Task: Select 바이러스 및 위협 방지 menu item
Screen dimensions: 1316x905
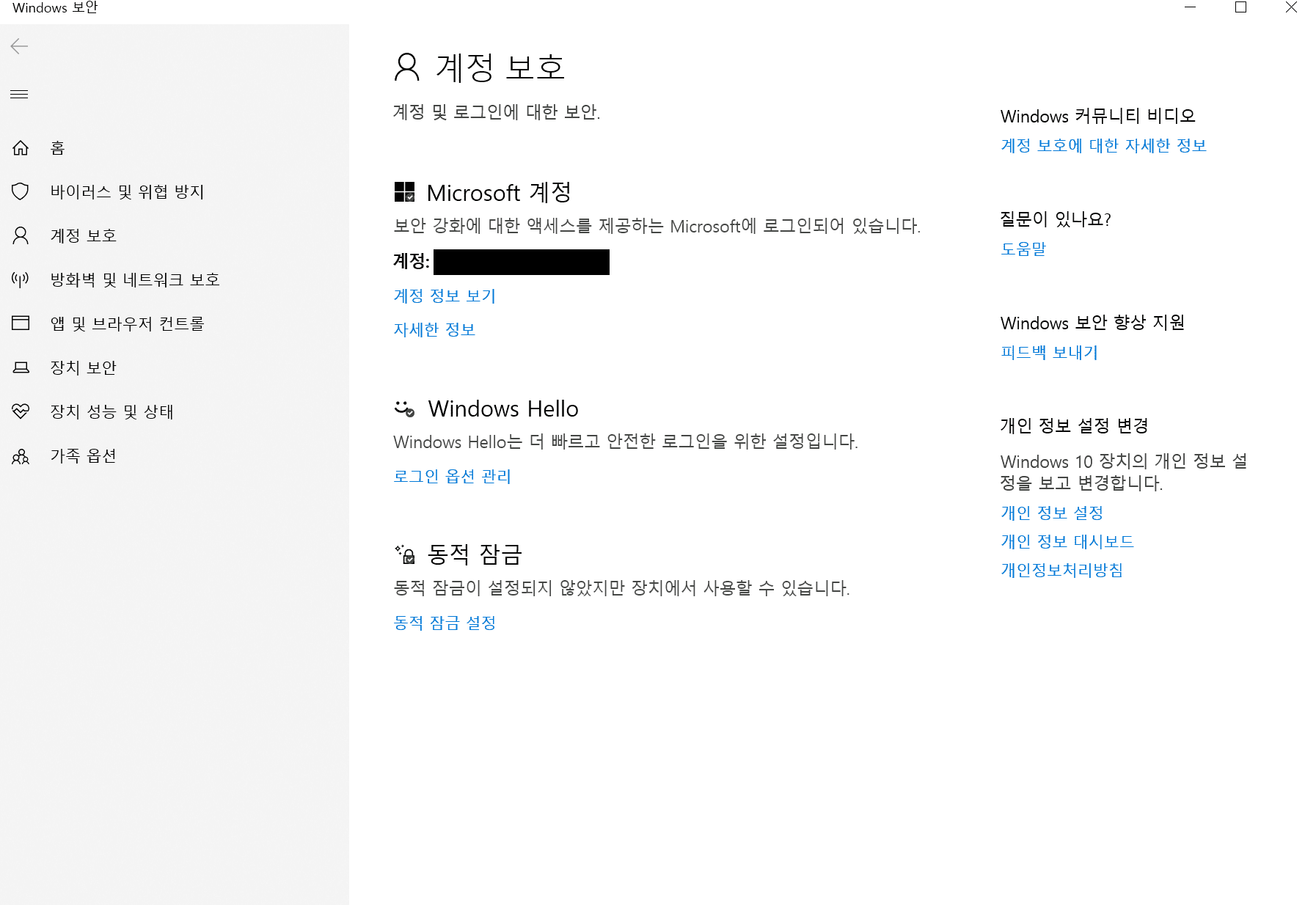Action: (128, 192)
